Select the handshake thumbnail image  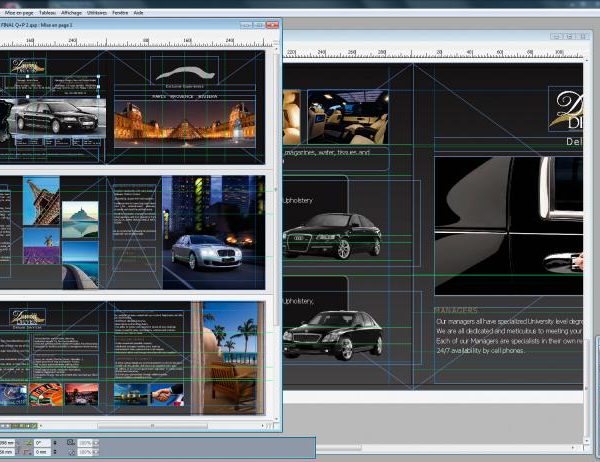pos(167,395)
